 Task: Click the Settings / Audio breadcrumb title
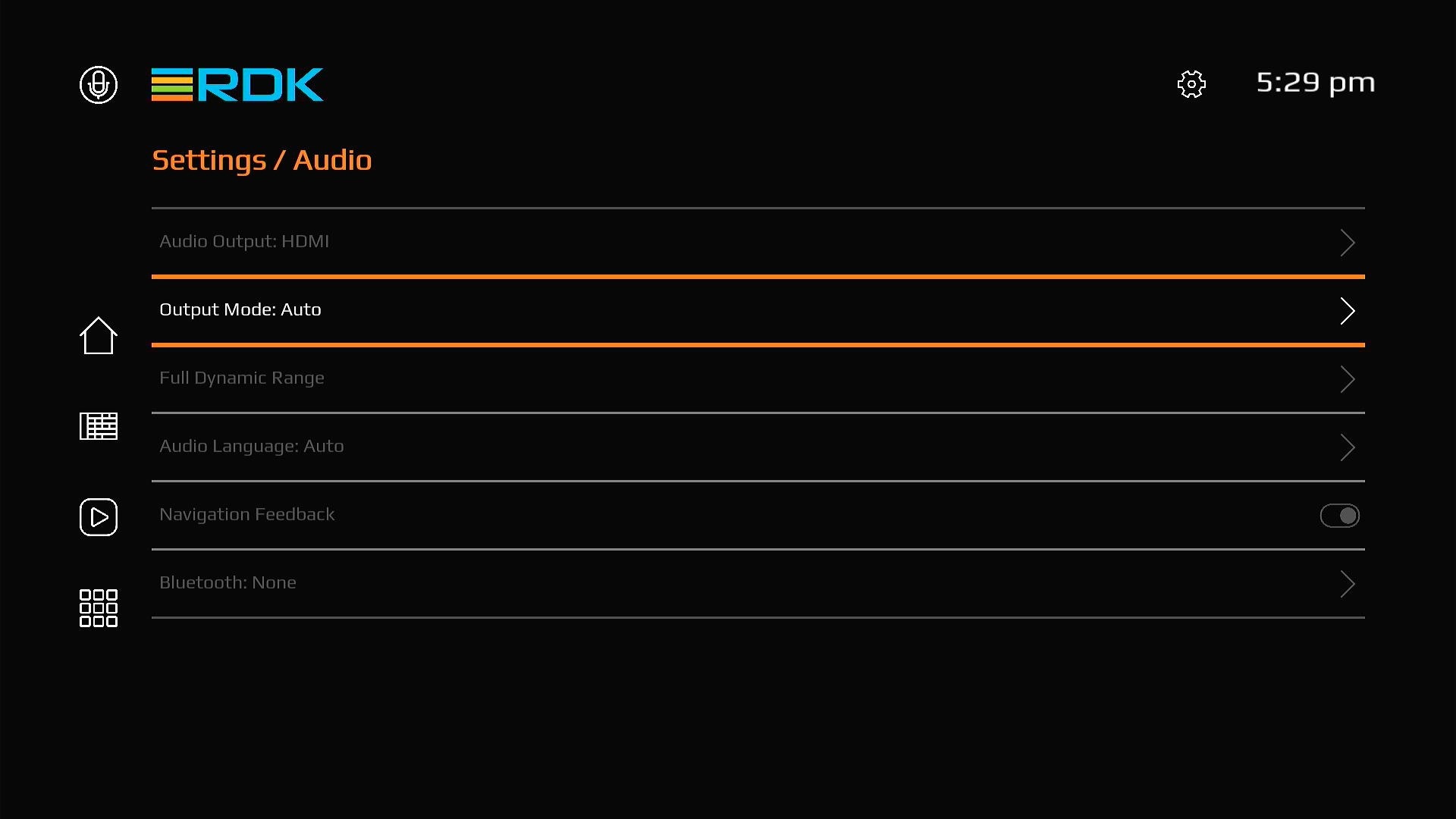(x=262, y=160)
